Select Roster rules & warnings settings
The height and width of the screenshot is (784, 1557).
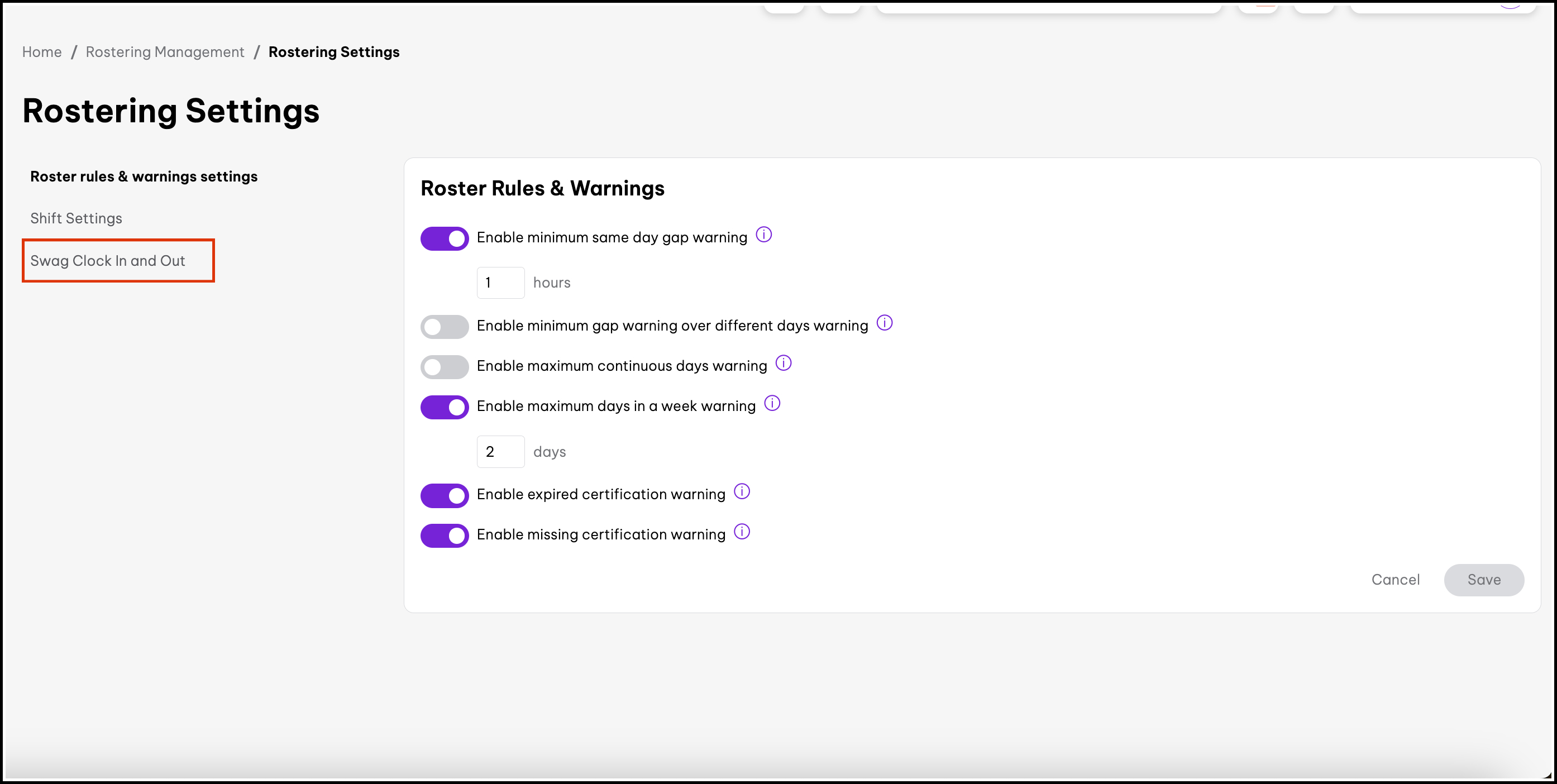[x=144, y=176]
